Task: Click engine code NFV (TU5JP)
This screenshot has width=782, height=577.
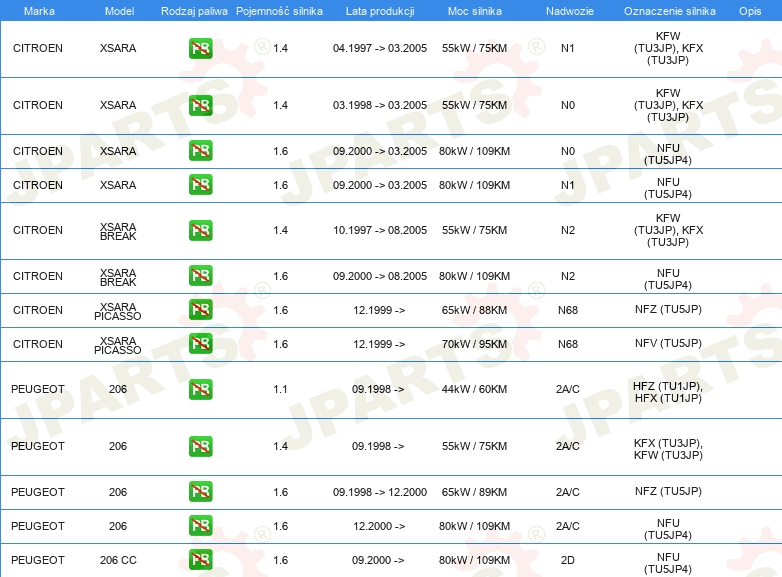Action: [x=668, y=343]
